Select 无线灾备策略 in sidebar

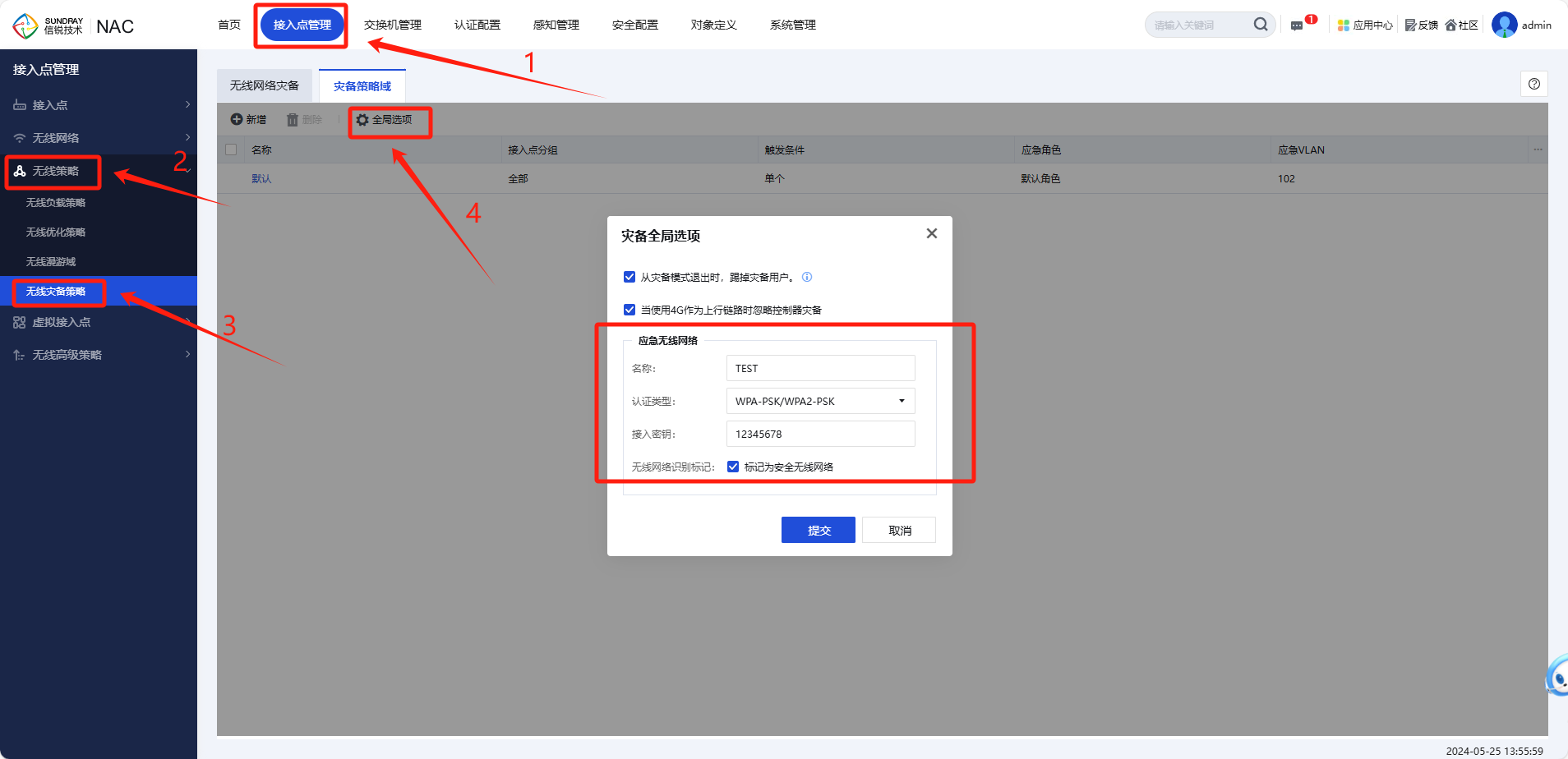pyautogui.click(x=99, y=291)
